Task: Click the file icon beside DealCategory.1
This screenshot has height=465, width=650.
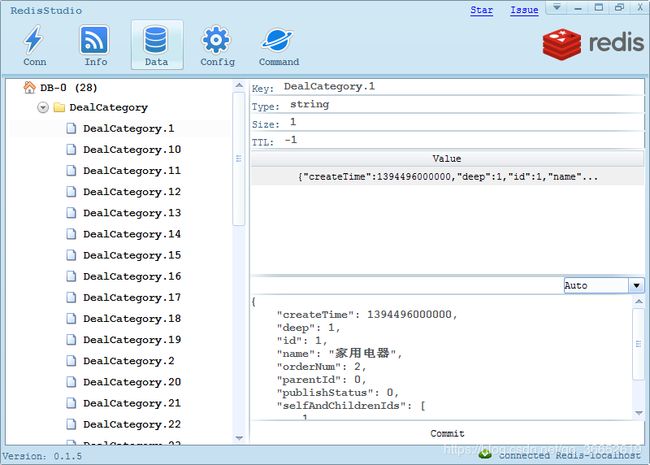Action: 71,128
